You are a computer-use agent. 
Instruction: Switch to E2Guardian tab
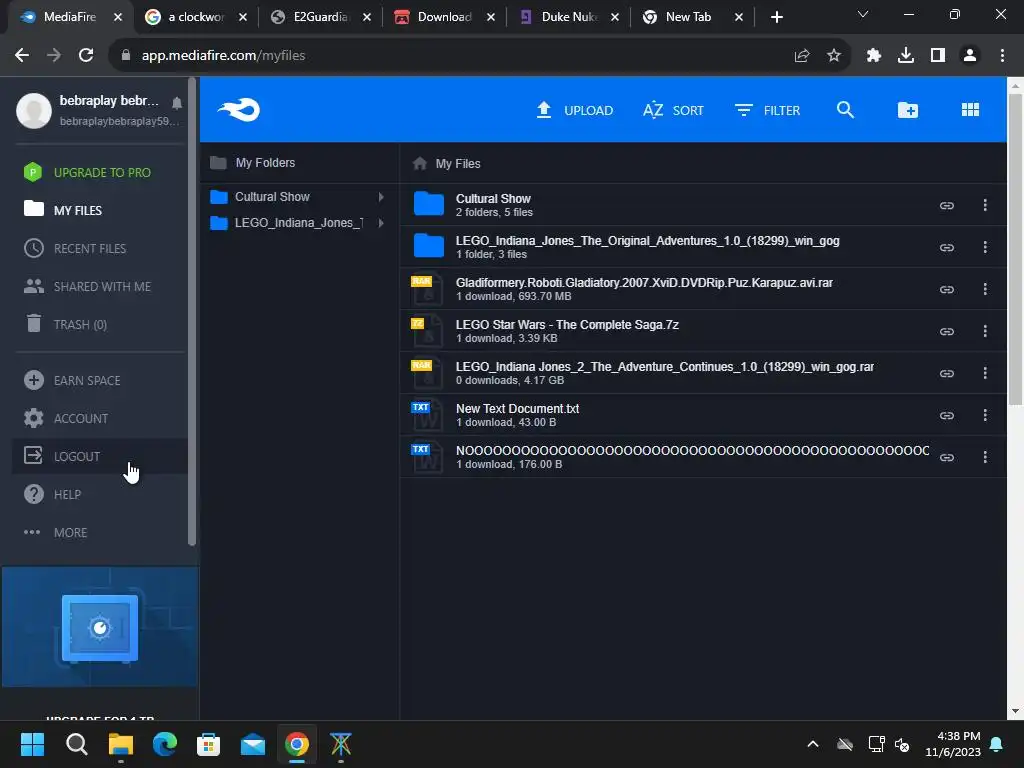(x=320, y=17)
